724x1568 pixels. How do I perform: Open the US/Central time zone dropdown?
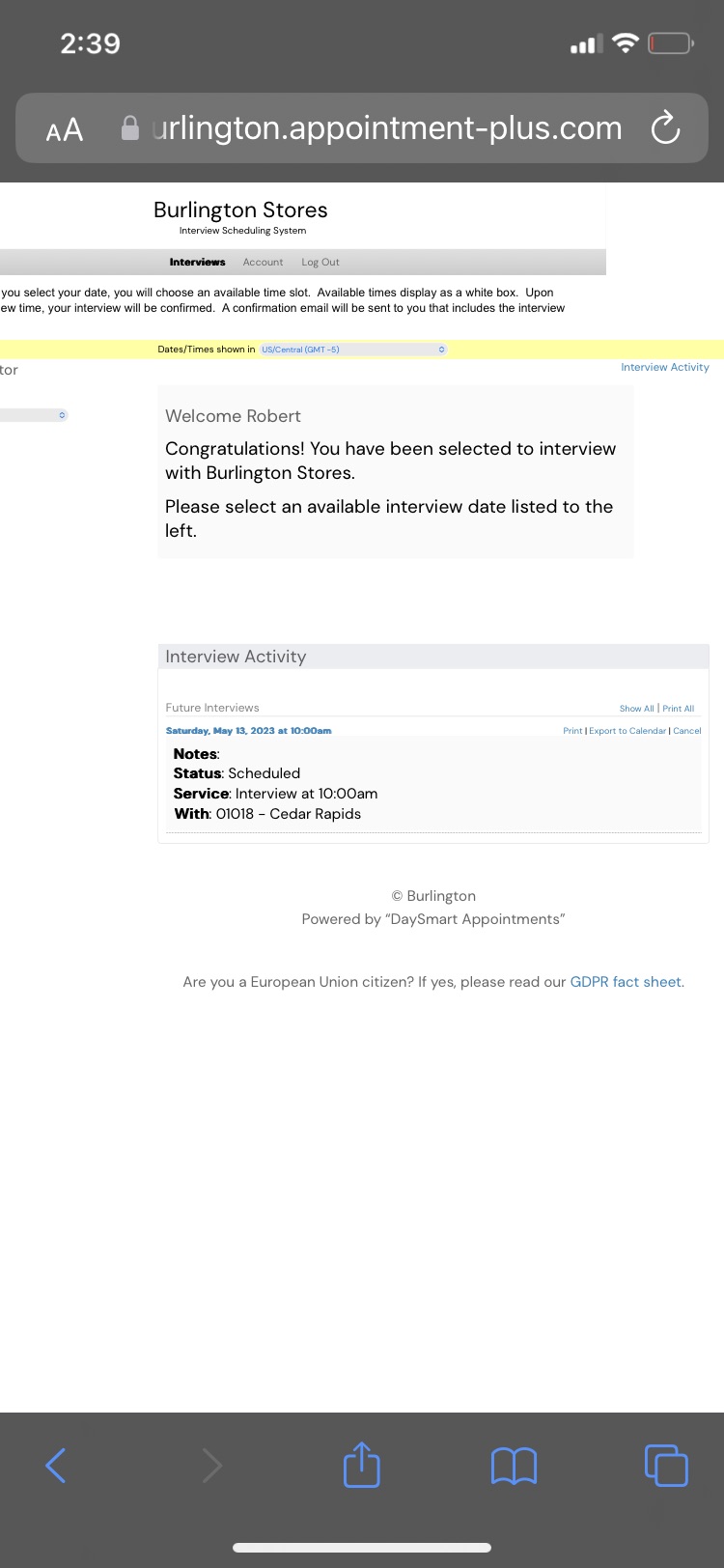[353, 350]
